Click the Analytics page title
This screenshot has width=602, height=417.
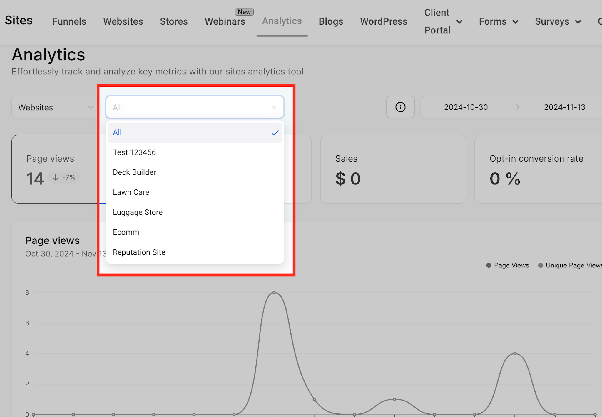[x=48, y=55]
